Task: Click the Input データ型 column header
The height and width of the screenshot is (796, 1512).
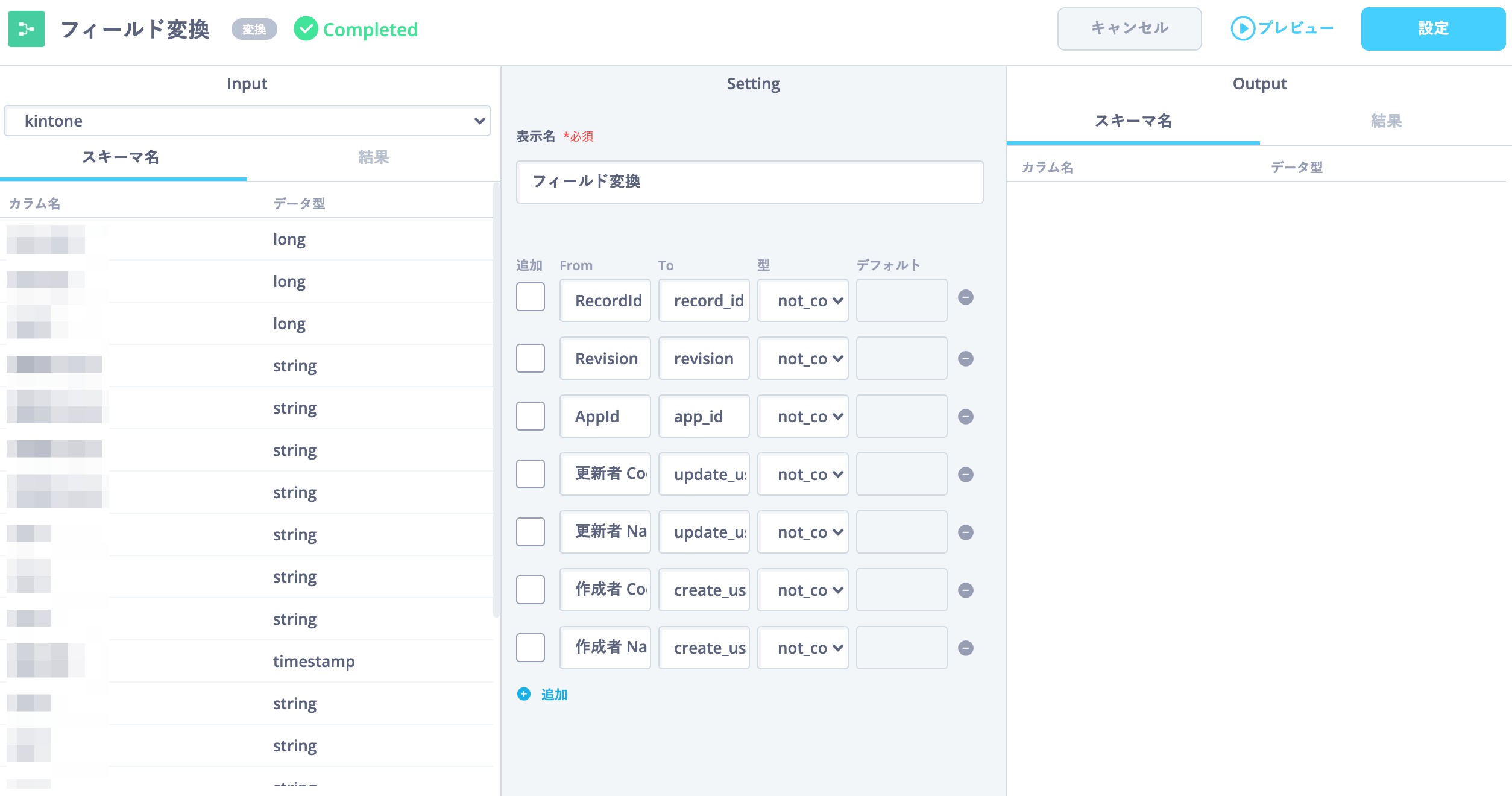Action: (x=300, y=204)
